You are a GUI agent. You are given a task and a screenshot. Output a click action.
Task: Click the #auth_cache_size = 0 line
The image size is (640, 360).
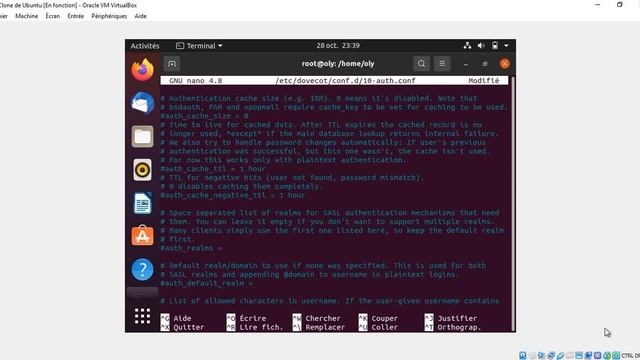pyautogui.click(x=204, y=116)
